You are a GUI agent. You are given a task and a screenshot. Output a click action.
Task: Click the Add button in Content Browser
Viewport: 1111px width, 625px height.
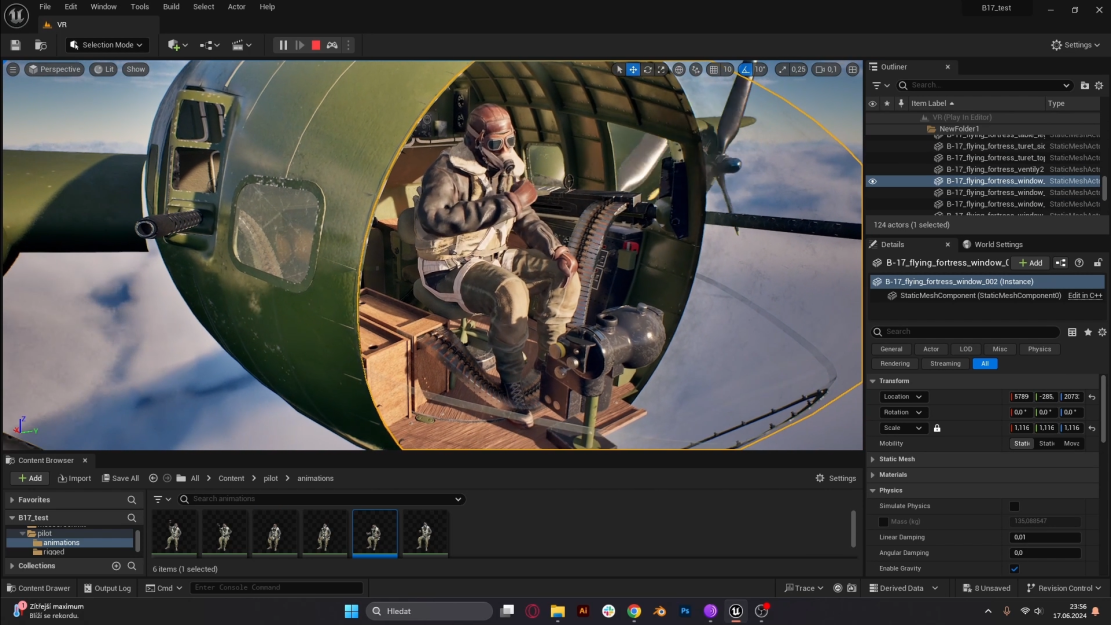click(30, 478)
